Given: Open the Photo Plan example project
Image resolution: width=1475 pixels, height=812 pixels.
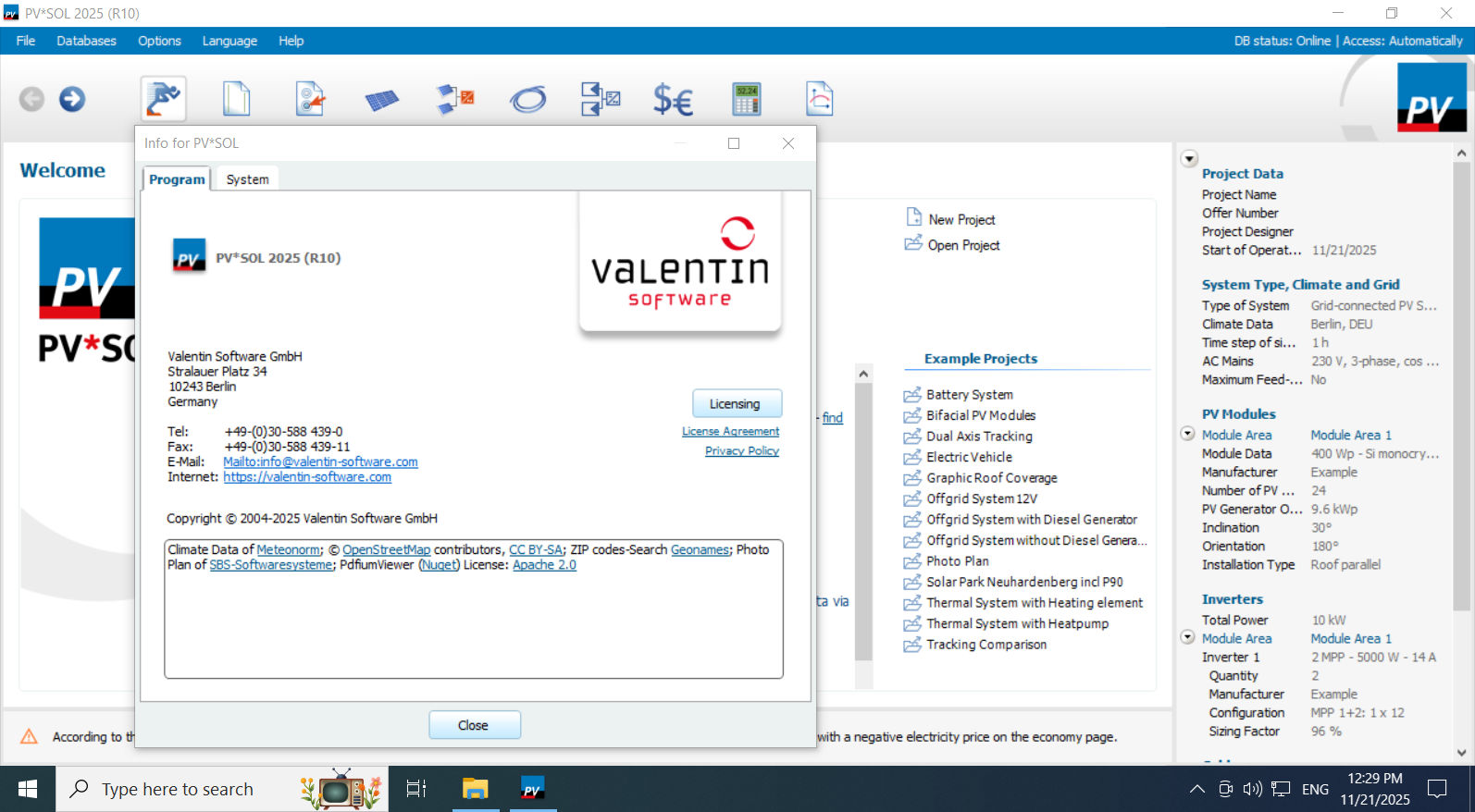Looking at the screenshot, I should [x=947, y=561].
